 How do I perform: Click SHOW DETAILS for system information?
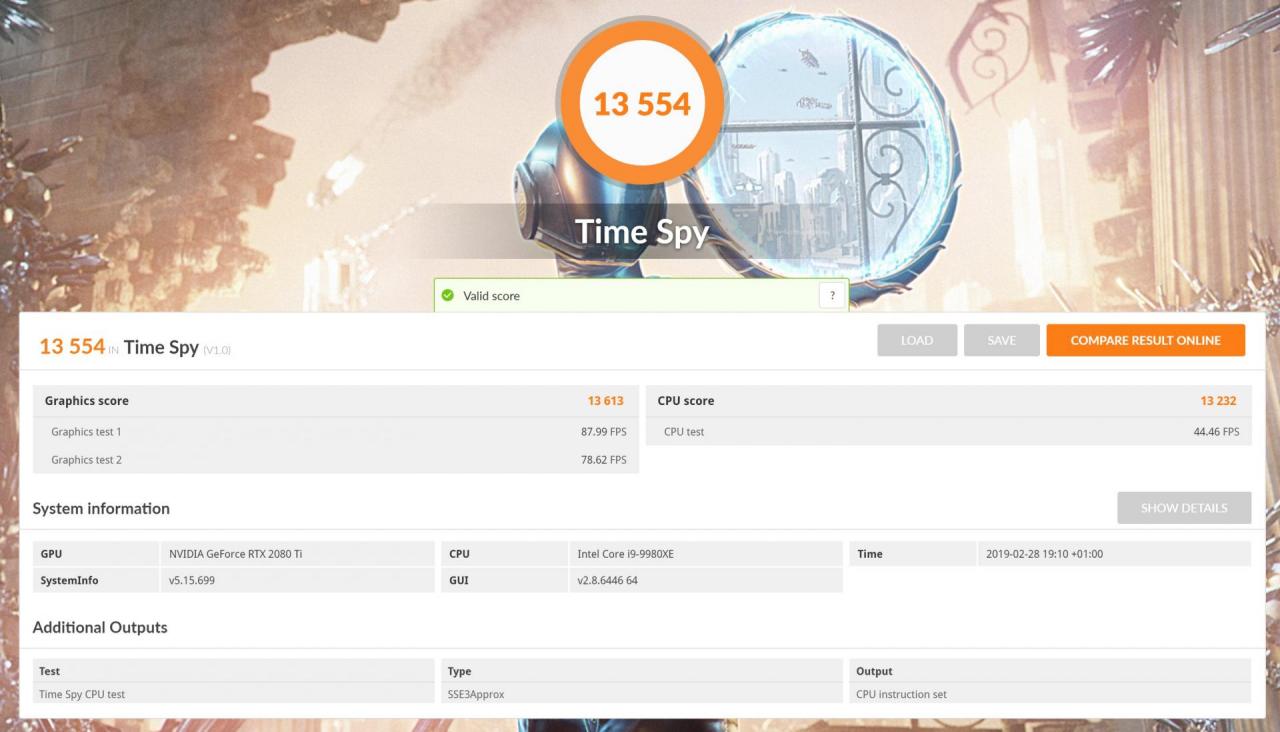(1184, 508)
